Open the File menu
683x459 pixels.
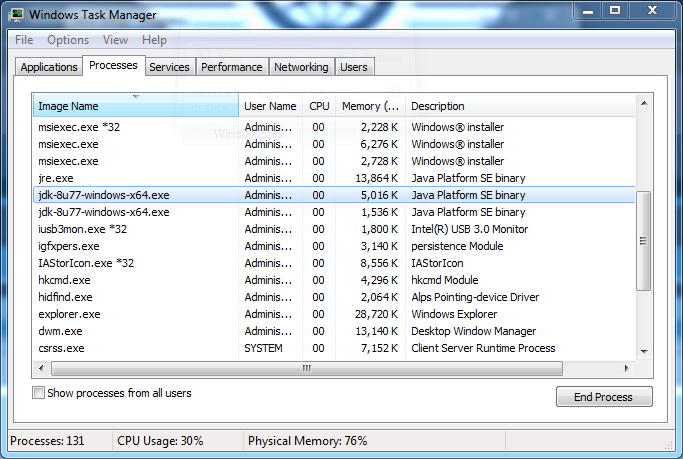coord(24,40)
